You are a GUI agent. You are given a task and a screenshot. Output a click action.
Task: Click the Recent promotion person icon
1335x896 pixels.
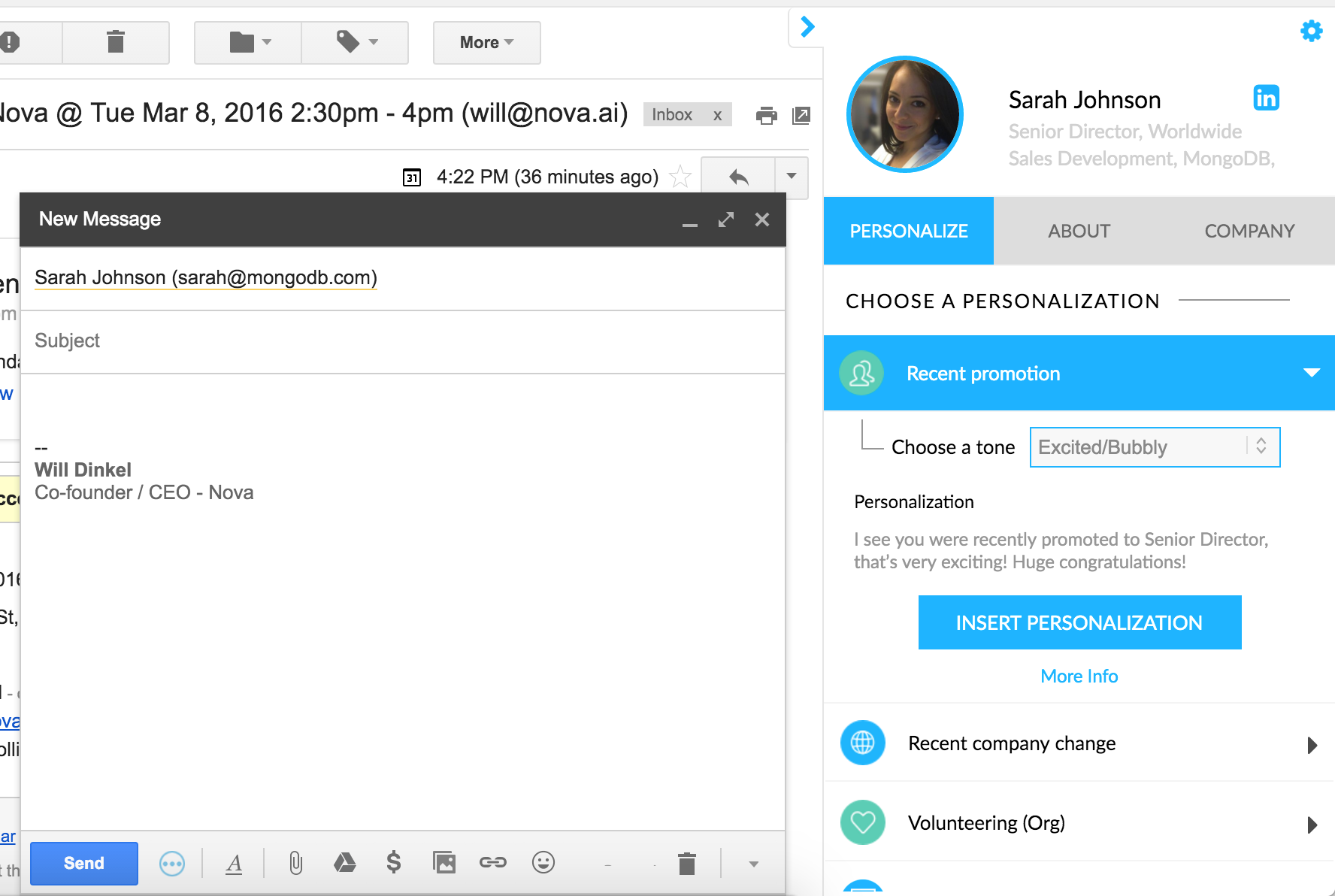coord(861,373)
